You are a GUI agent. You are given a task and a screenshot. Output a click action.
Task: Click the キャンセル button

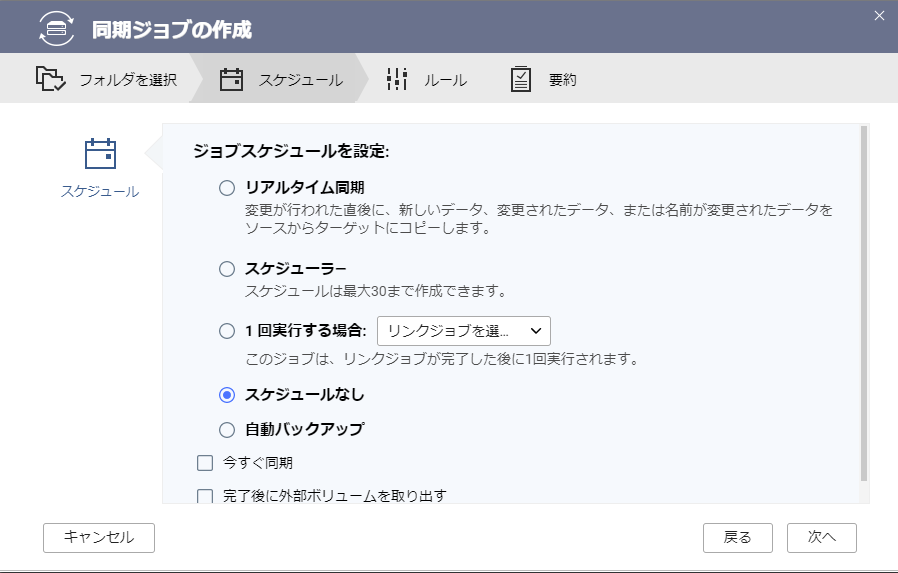coord(99,538)
